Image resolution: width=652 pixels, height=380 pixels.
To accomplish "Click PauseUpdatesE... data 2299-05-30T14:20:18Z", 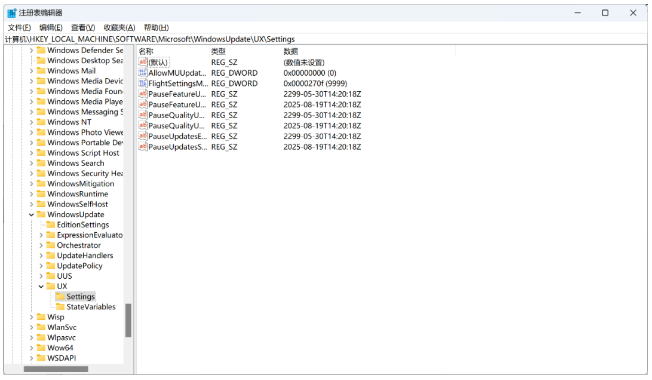I will (322, 136).
